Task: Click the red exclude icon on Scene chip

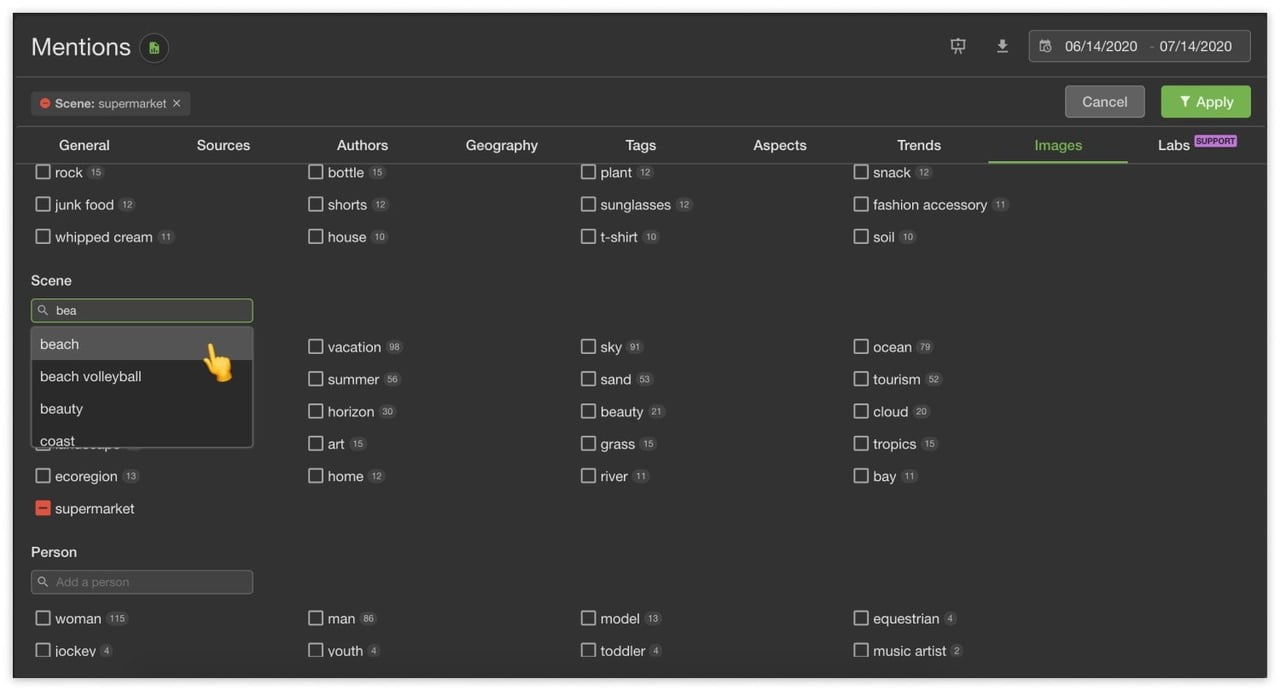Action: [45, 103]
